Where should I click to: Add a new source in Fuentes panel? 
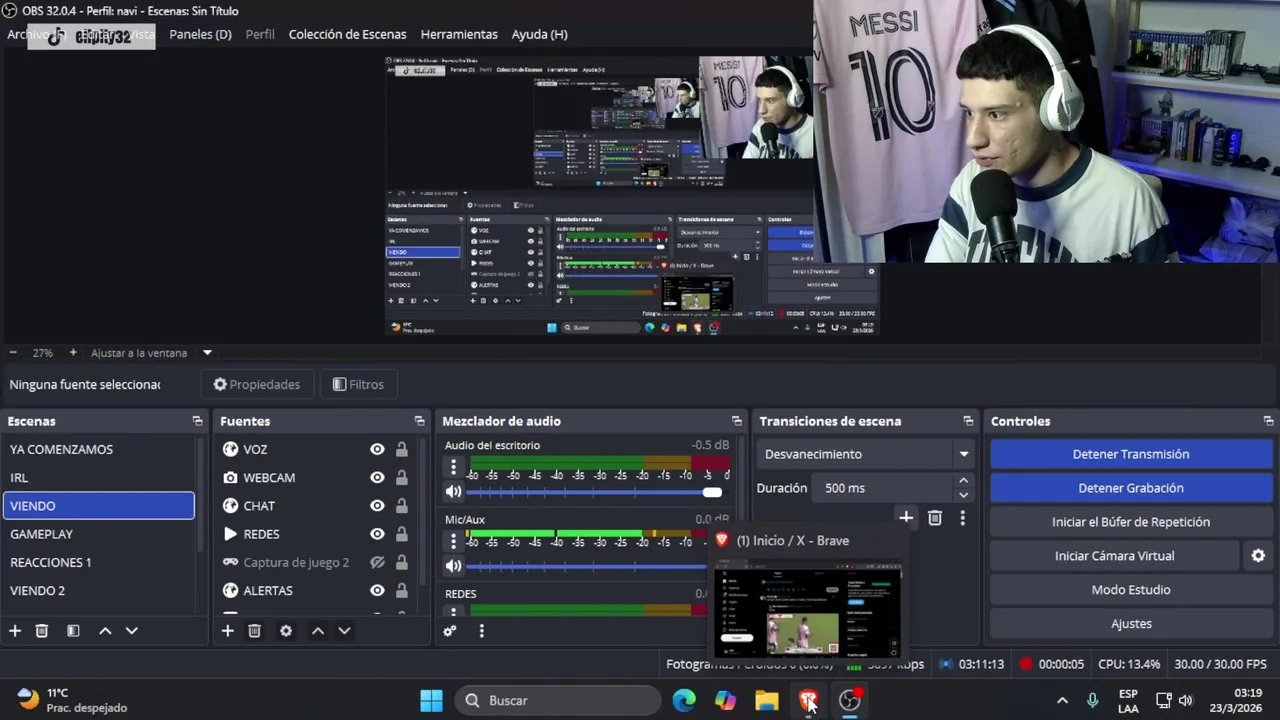228,631
